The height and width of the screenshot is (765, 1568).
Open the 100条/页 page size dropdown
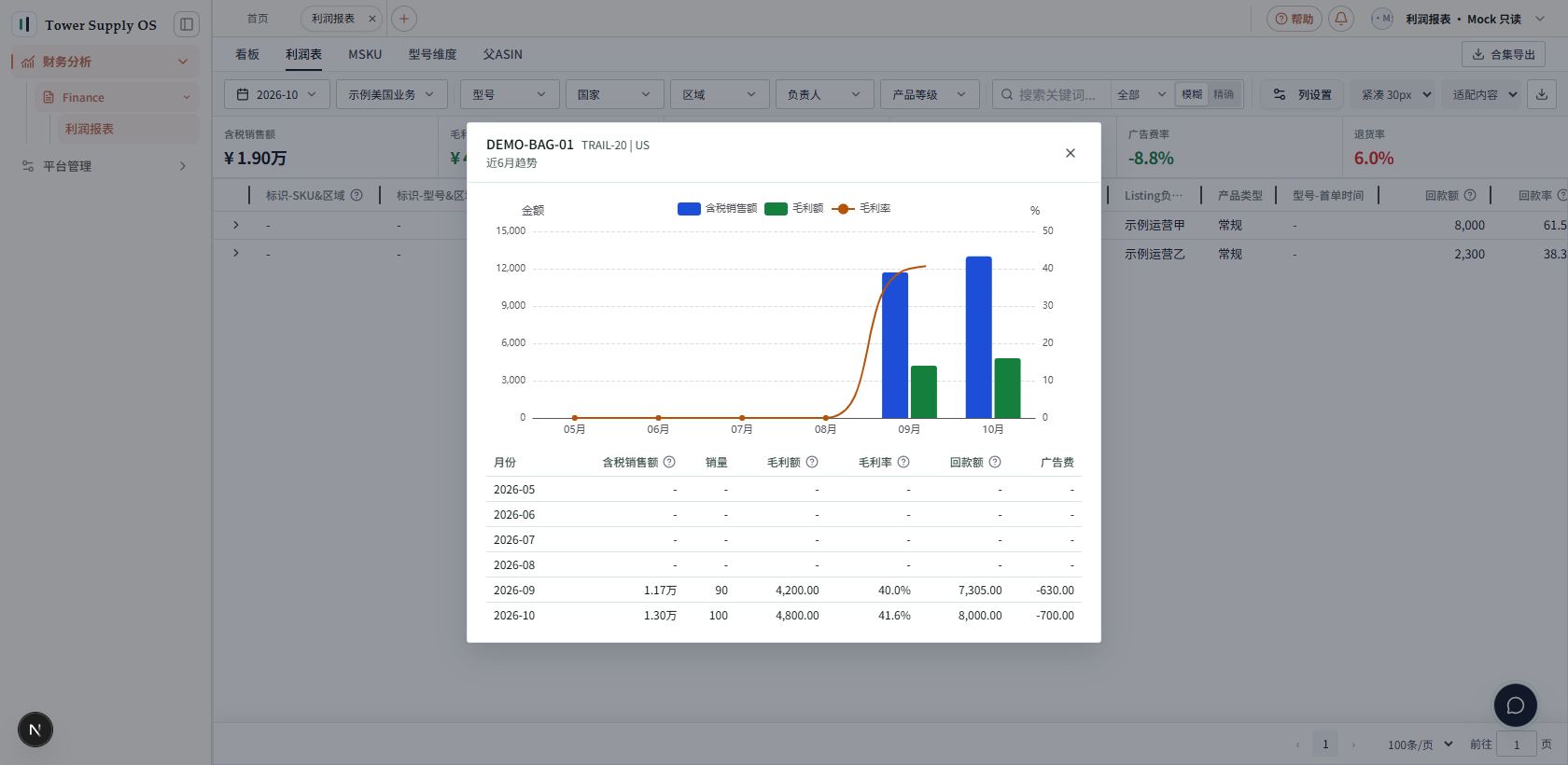tap(1420, 744)
